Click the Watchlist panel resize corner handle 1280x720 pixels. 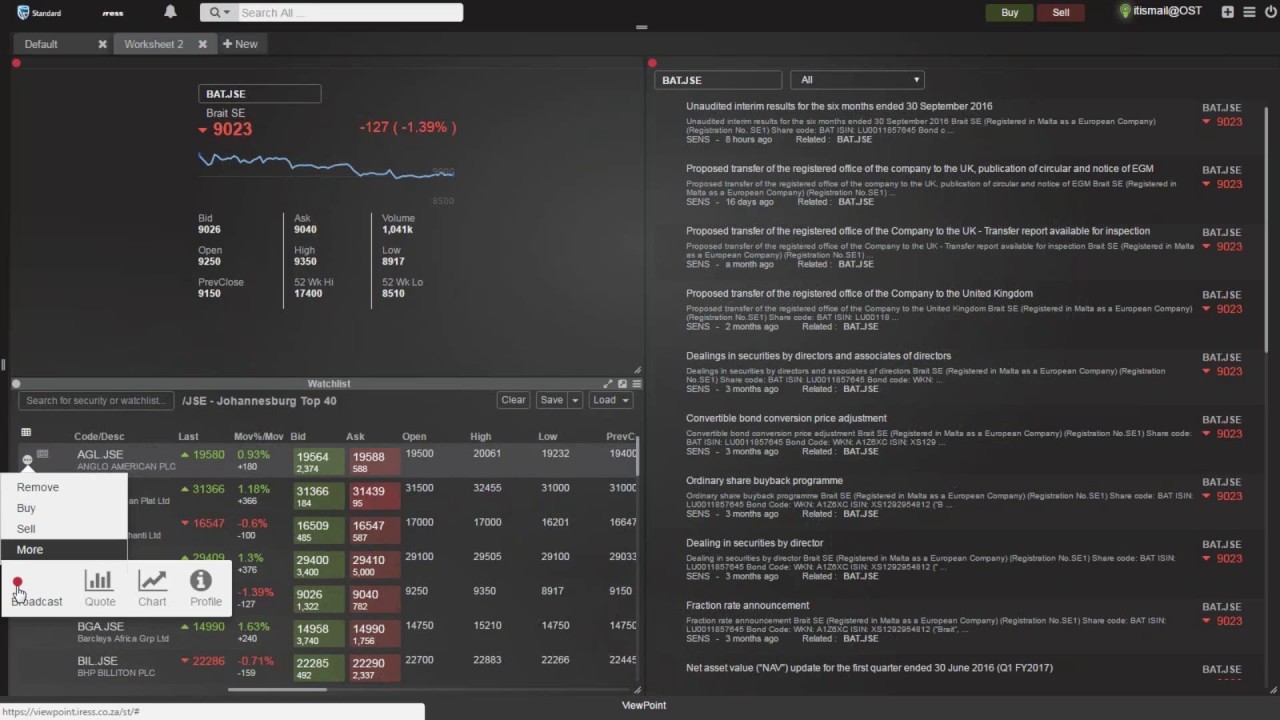pyautogui.click(x=637, y=689)
